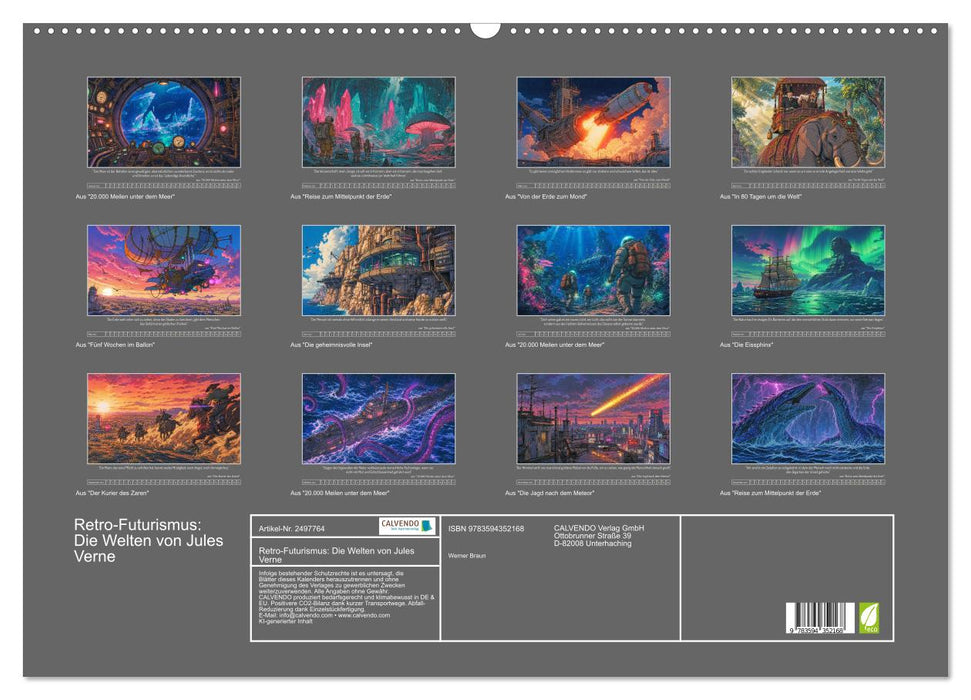
Task: Open the airship balloon at sunset thumbnail
Action: tap(163, 270)
